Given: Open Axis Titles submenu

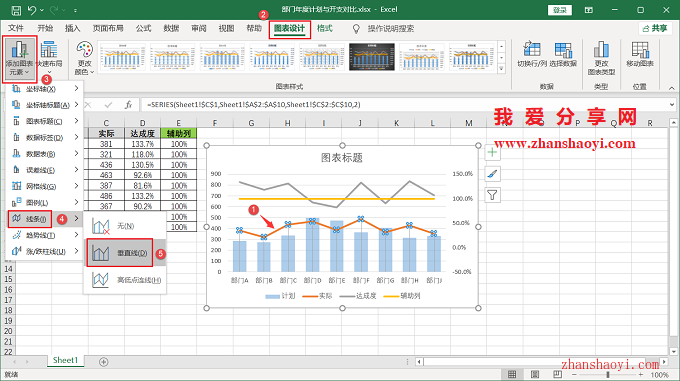Looking at the screenshot, I should click(x=44, y=105).
